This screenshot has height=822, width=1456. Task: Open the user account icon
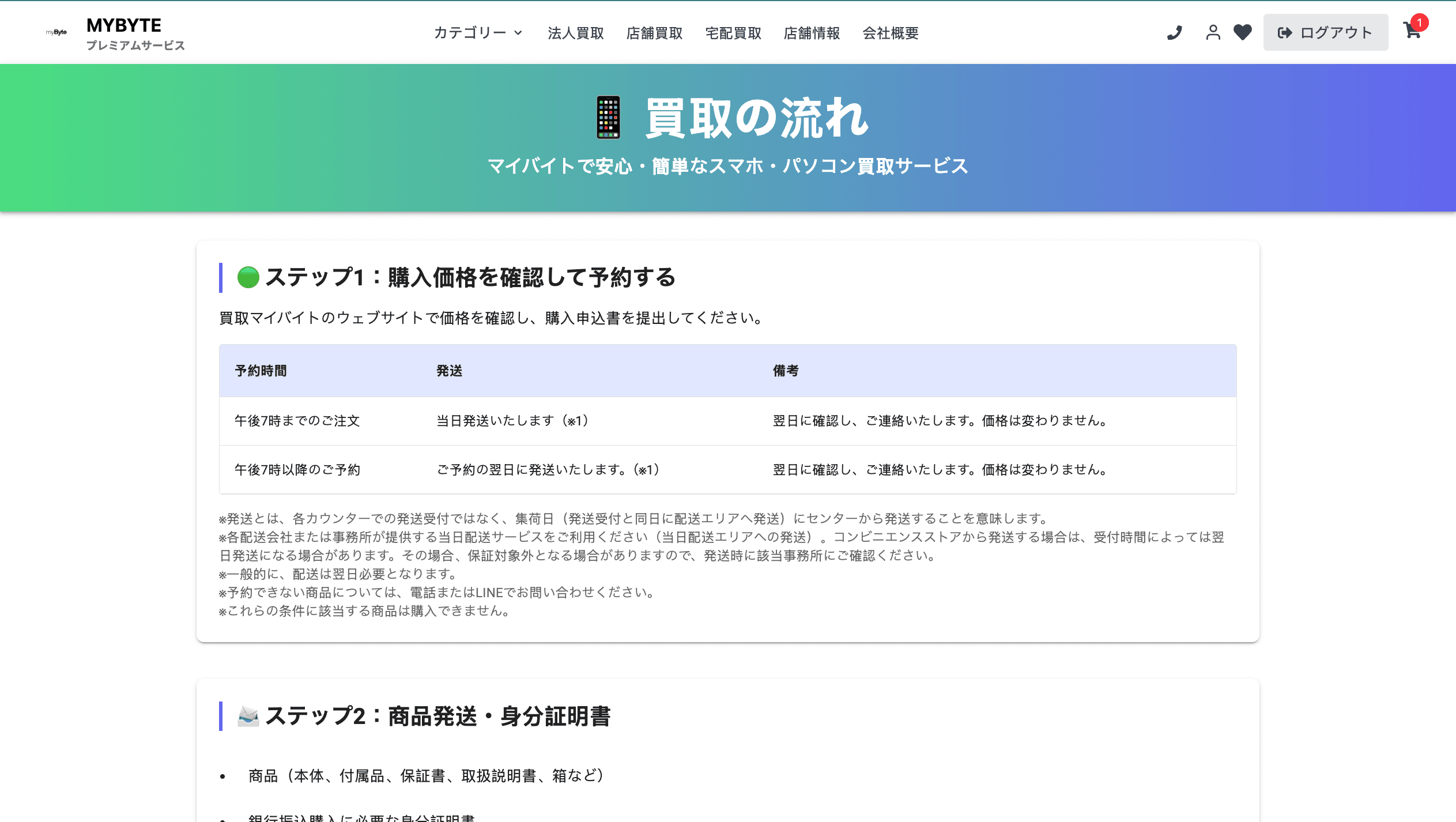click(x=1213, y=33)
